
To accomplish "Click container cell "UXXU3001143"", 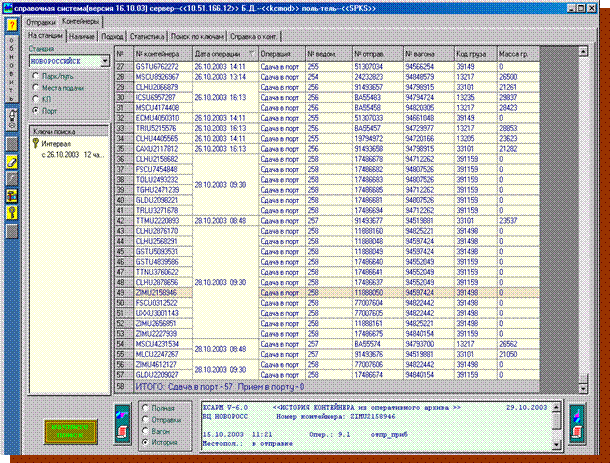I will [163, 313].
